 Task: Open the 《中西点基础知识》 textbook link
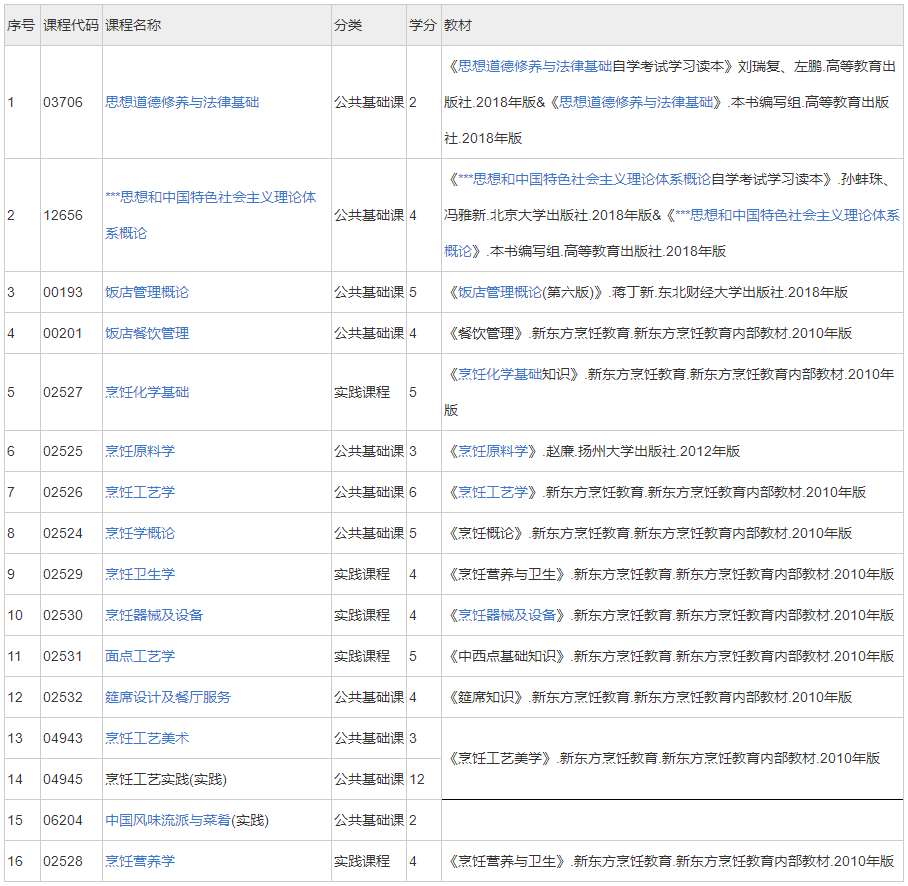click(507, 656)
